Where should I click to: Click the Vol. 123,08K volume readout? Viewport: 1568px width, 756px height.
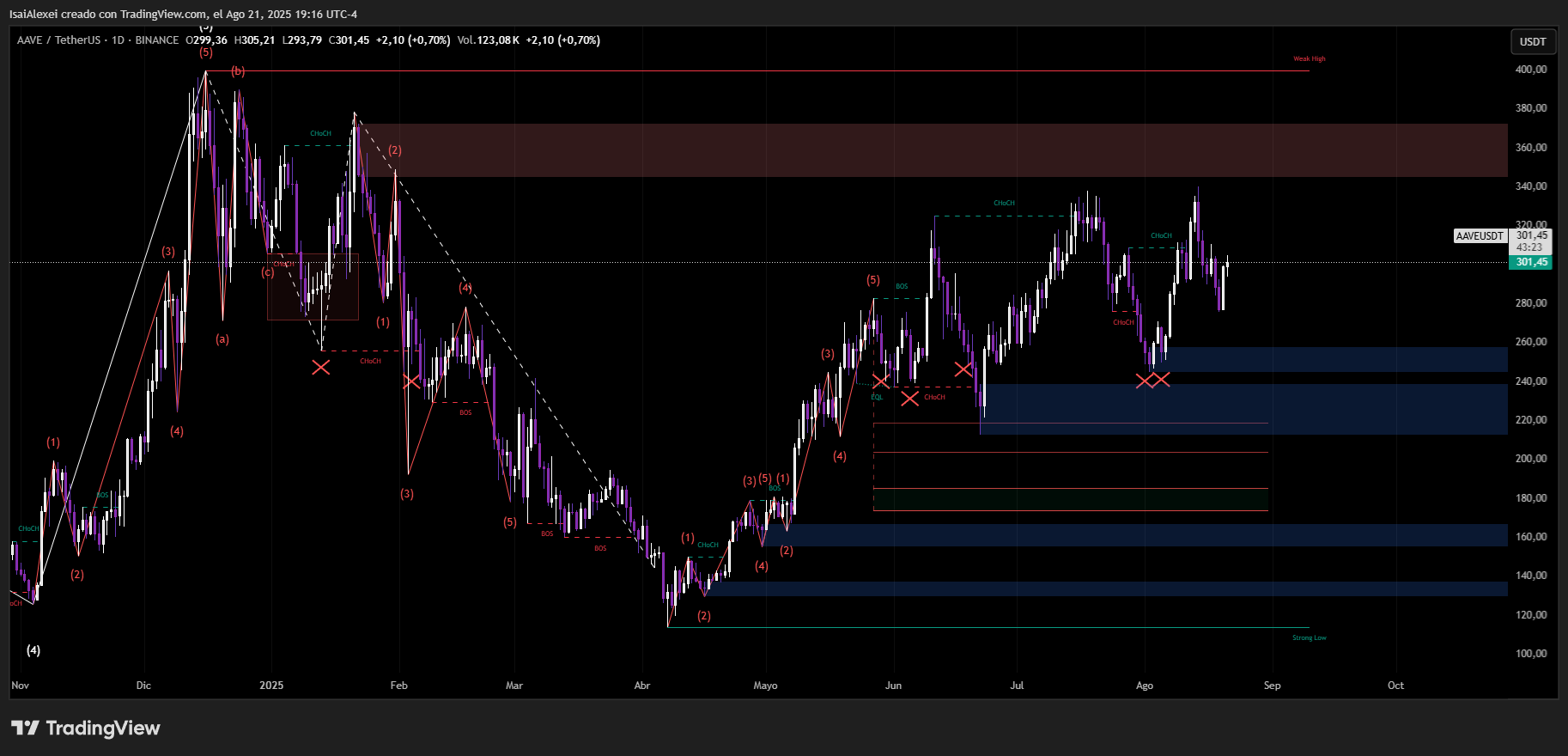pyautogui.click(x=488, y=40)
